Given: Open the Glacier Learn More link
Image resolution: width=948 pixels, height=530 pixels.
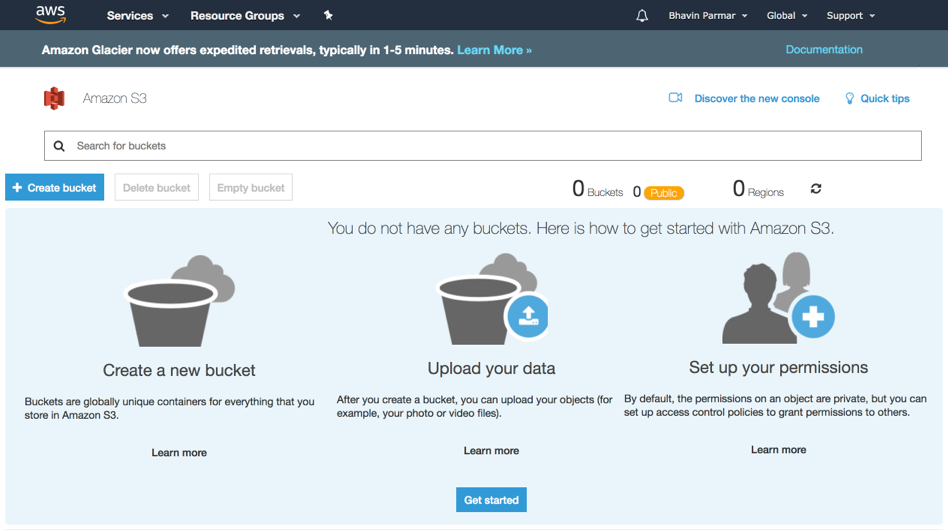Looking at the screenshot, I should click(x=494, y=50).
